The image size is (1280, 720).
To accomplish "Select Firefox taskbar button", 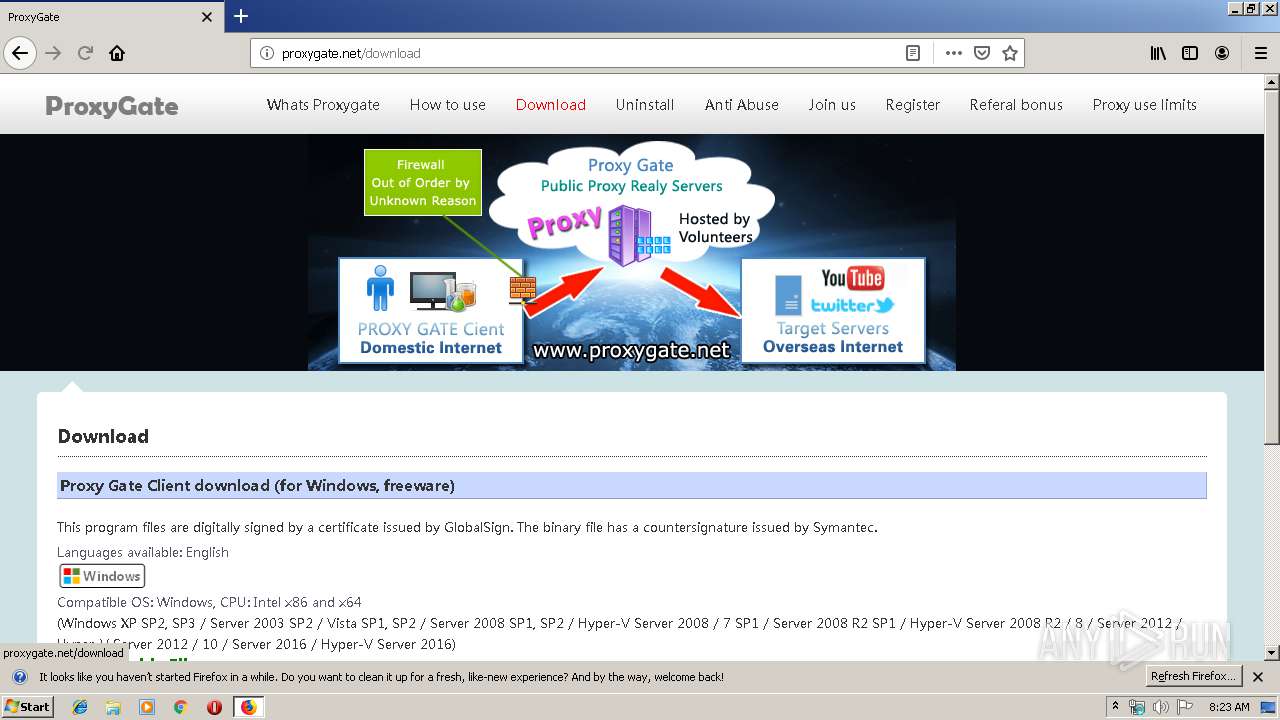I will pos(248,707).
